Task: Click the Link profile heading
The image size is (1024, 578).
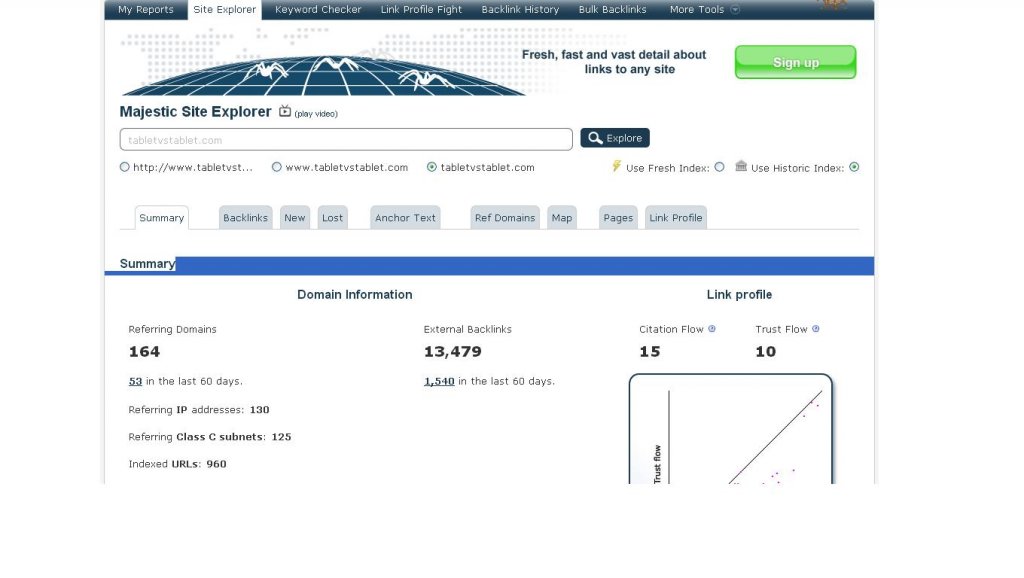Action: (x=739, y=295)
